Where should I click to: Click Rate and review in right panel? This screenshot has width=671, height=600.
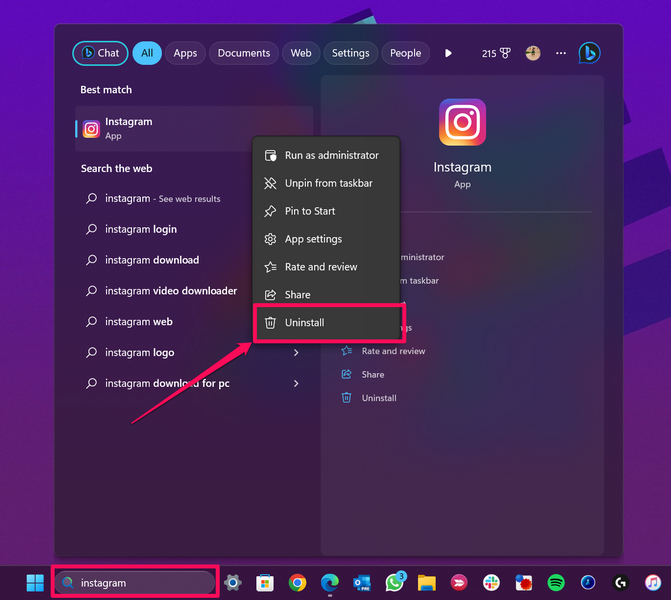[x=393, y=351]
